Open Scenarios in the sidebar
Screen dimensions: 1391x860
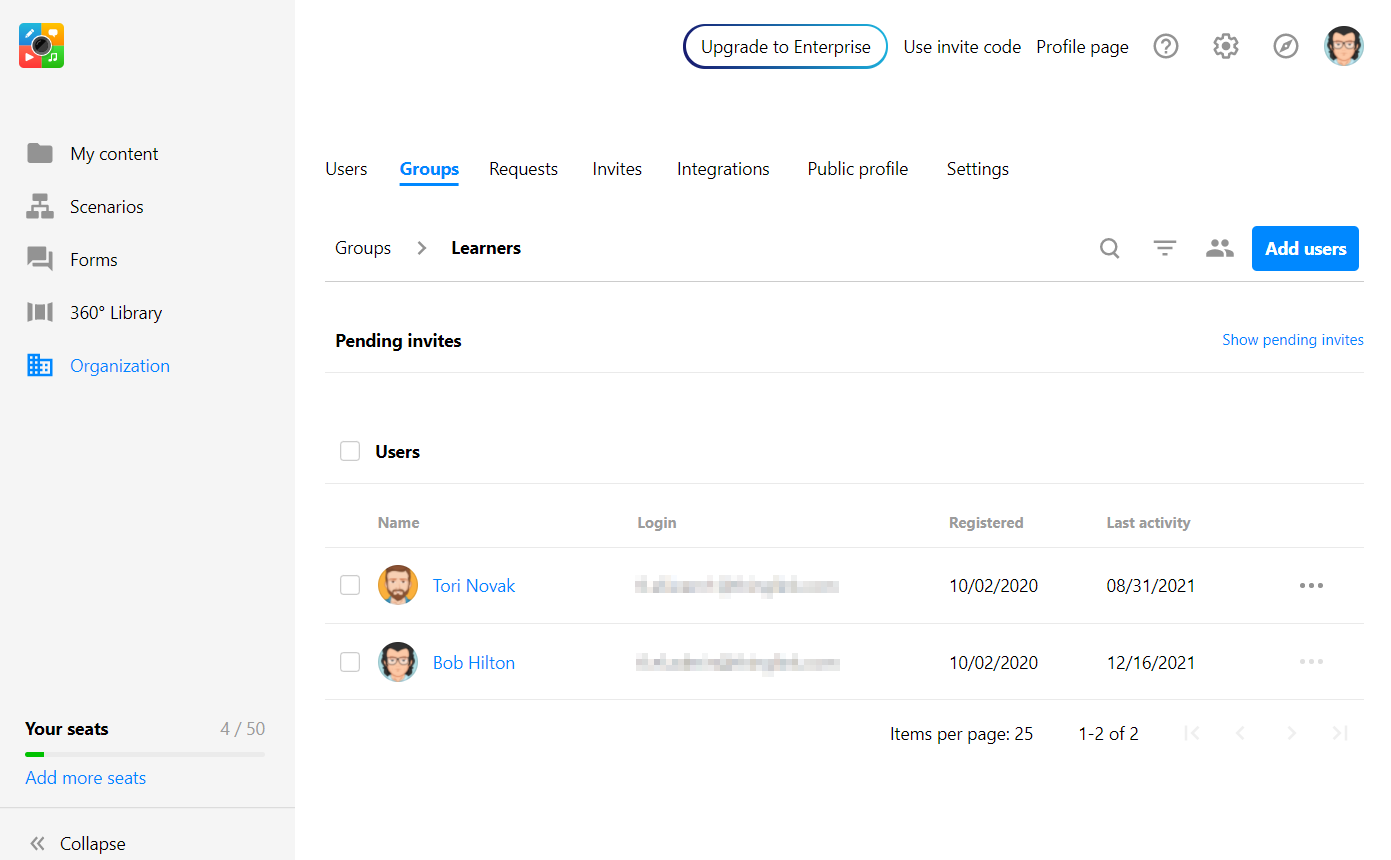107,206
